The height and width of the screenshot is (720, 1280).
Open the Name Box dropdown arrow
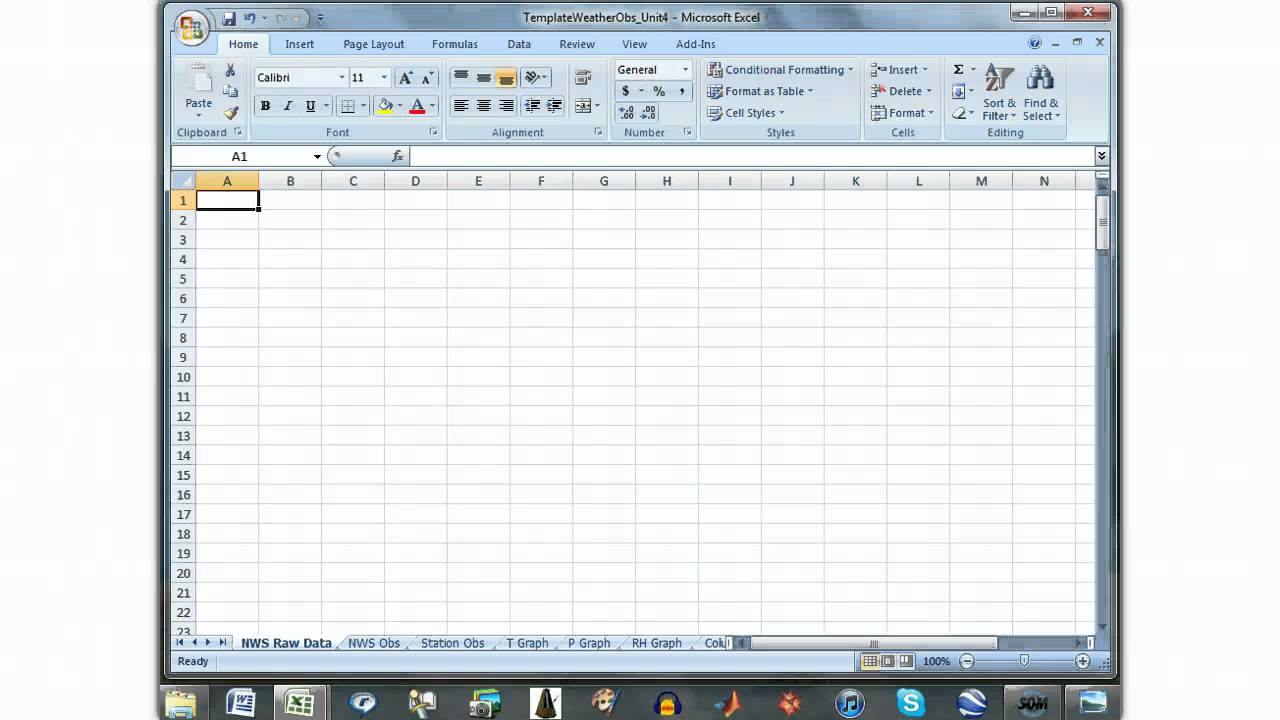(x=317, y=157)
